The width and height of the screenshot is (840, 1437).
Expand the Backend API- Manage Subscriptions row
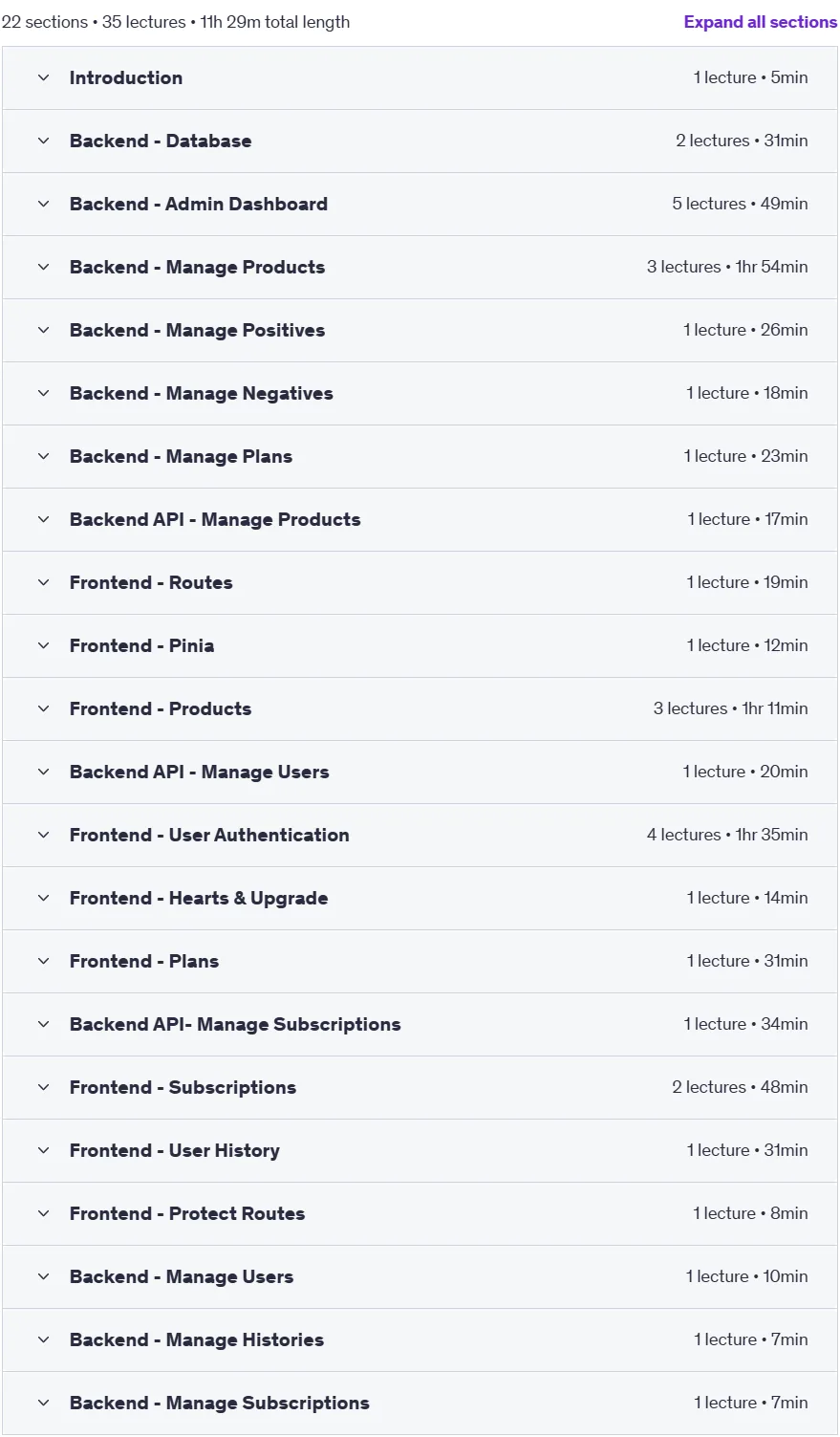click(x=420, y=1024)
